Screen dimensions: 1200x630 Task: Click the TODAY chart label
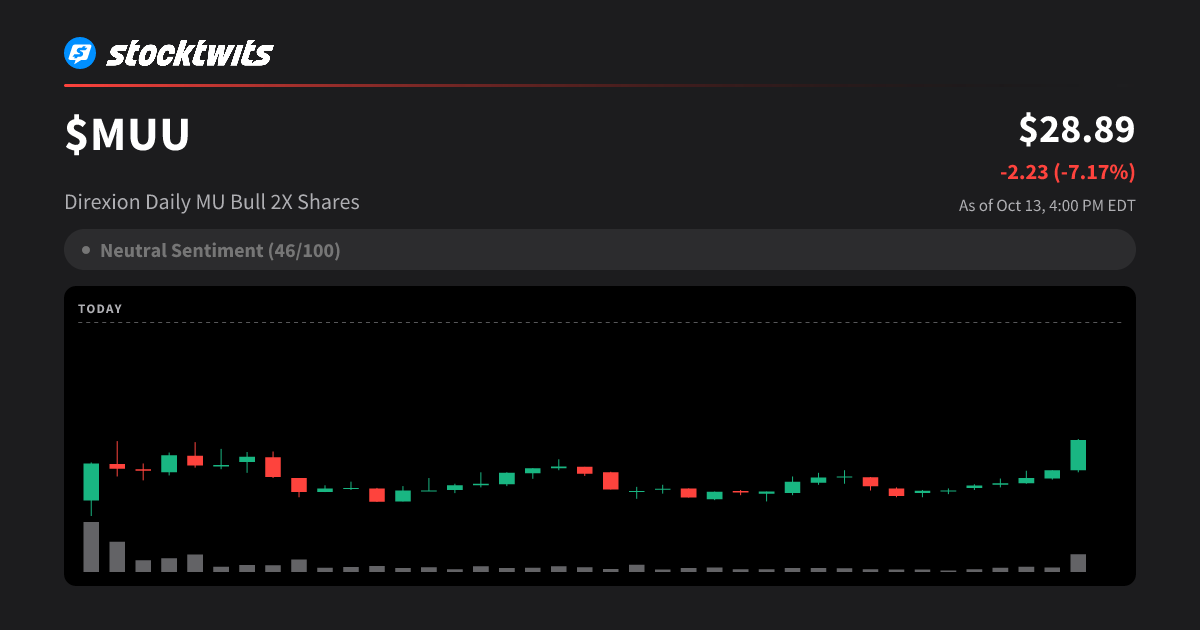(100, 309)
